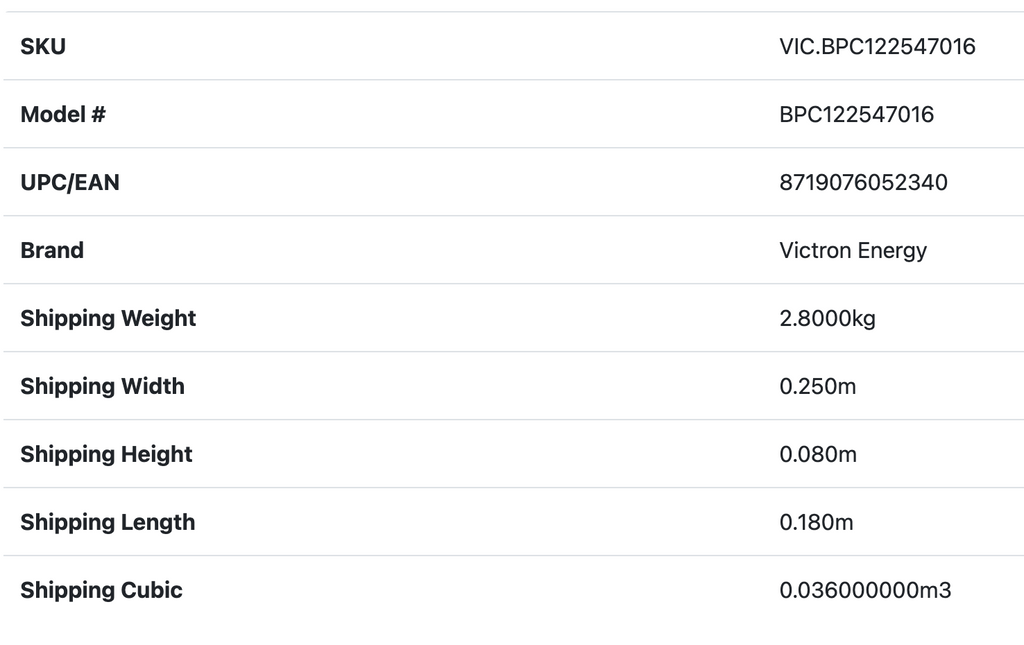Click the Shipping Height label
This screenshot has width=1024, height=645.
[x=106, y=454]
